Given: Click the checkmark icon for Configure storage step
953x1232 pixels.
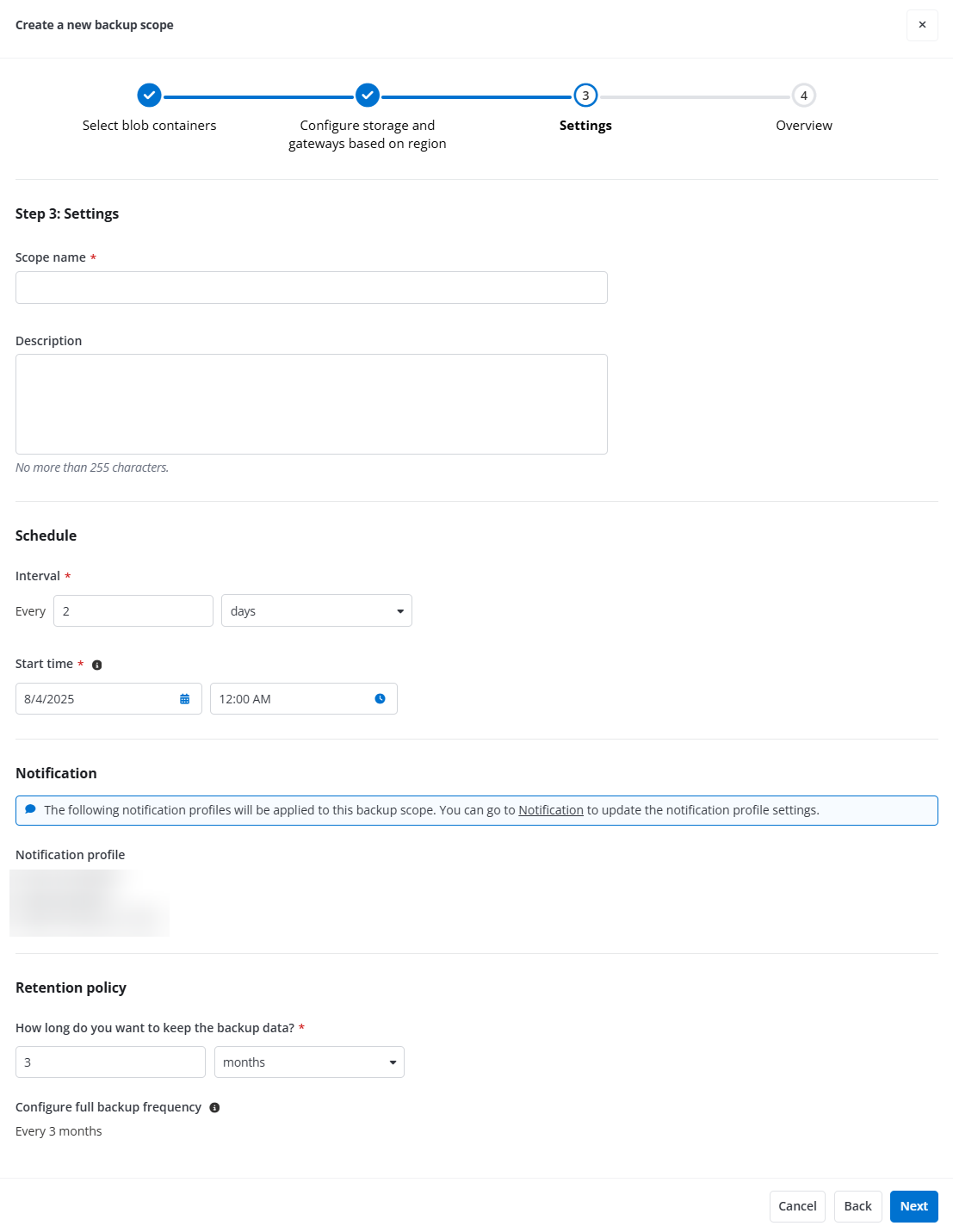Looking at the screenshot, I should click(368, 96).
